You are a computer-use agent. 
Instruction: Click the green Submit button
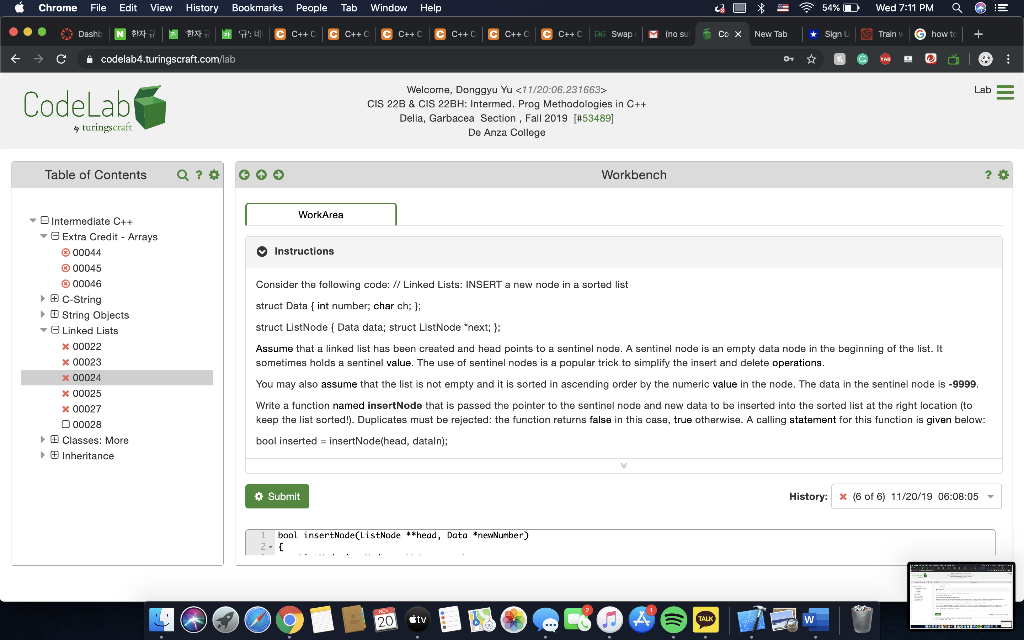pos(277,495)
